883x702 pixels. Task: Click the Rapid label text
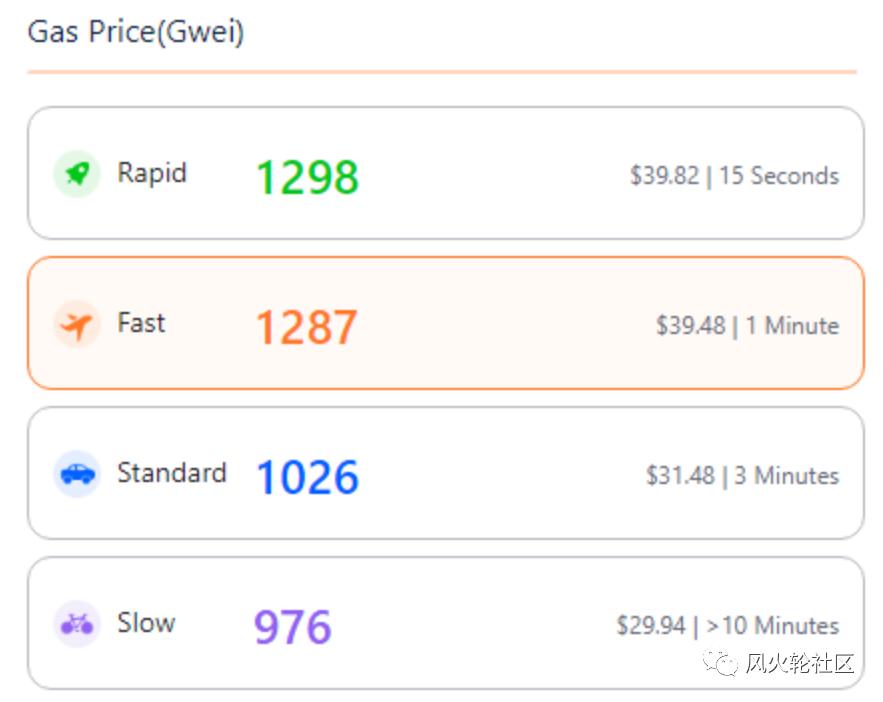tap(152, 173)
